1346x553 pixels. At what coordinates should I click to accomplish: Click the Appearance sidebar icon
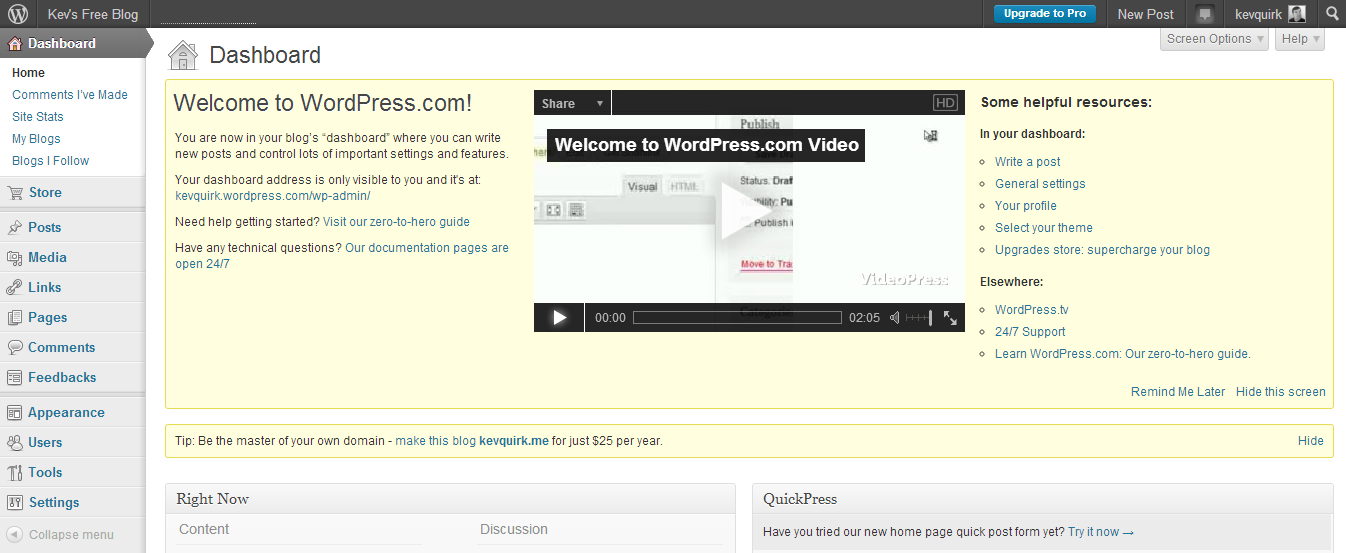(x=14, y=413)
